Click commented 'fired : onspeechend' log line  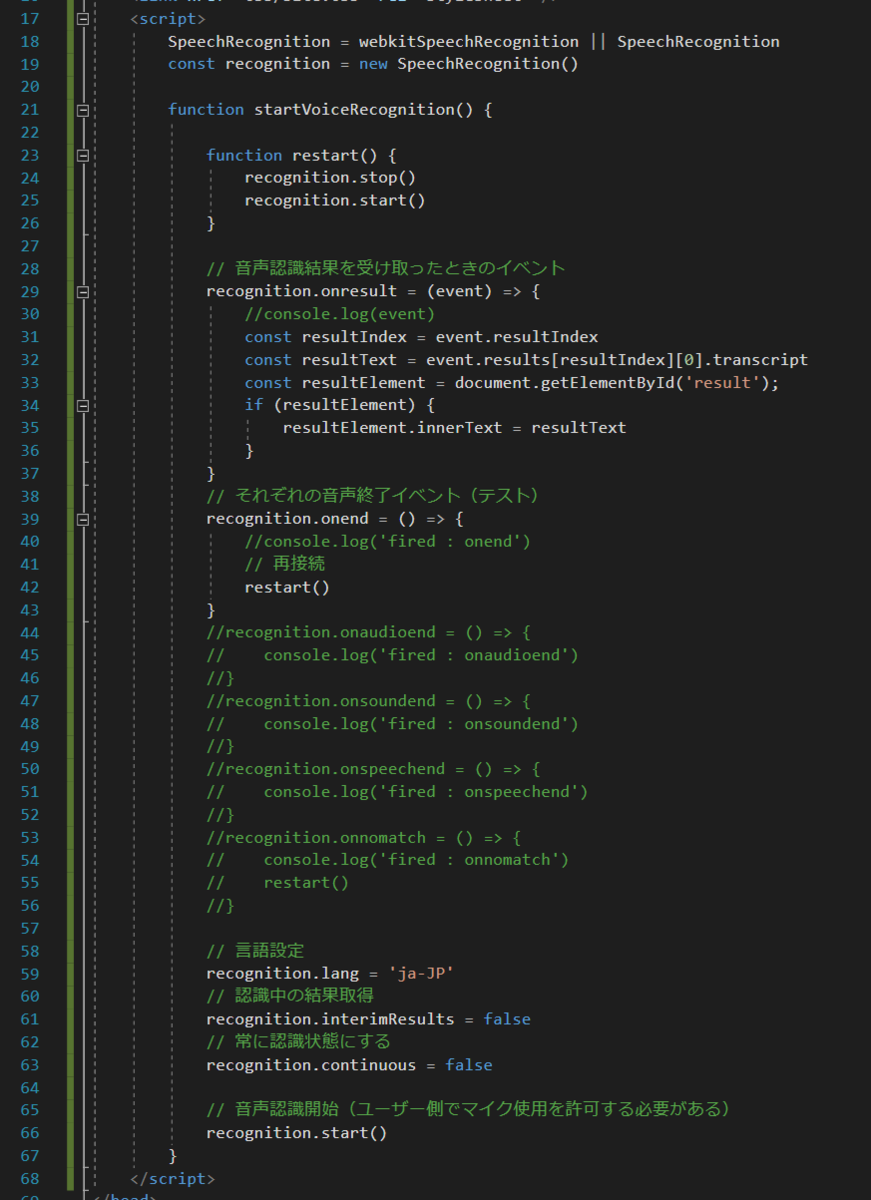[397, 791]
